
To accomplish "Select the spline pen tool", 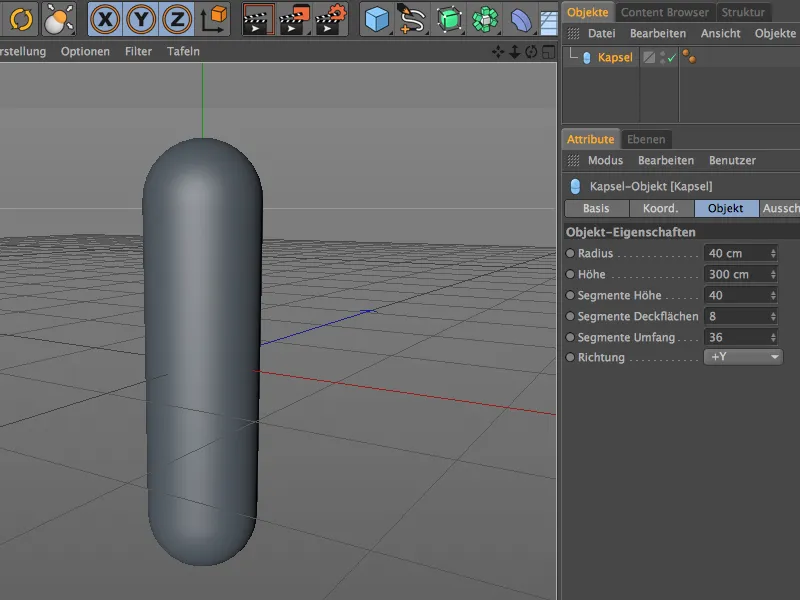I will click(412, 19).
